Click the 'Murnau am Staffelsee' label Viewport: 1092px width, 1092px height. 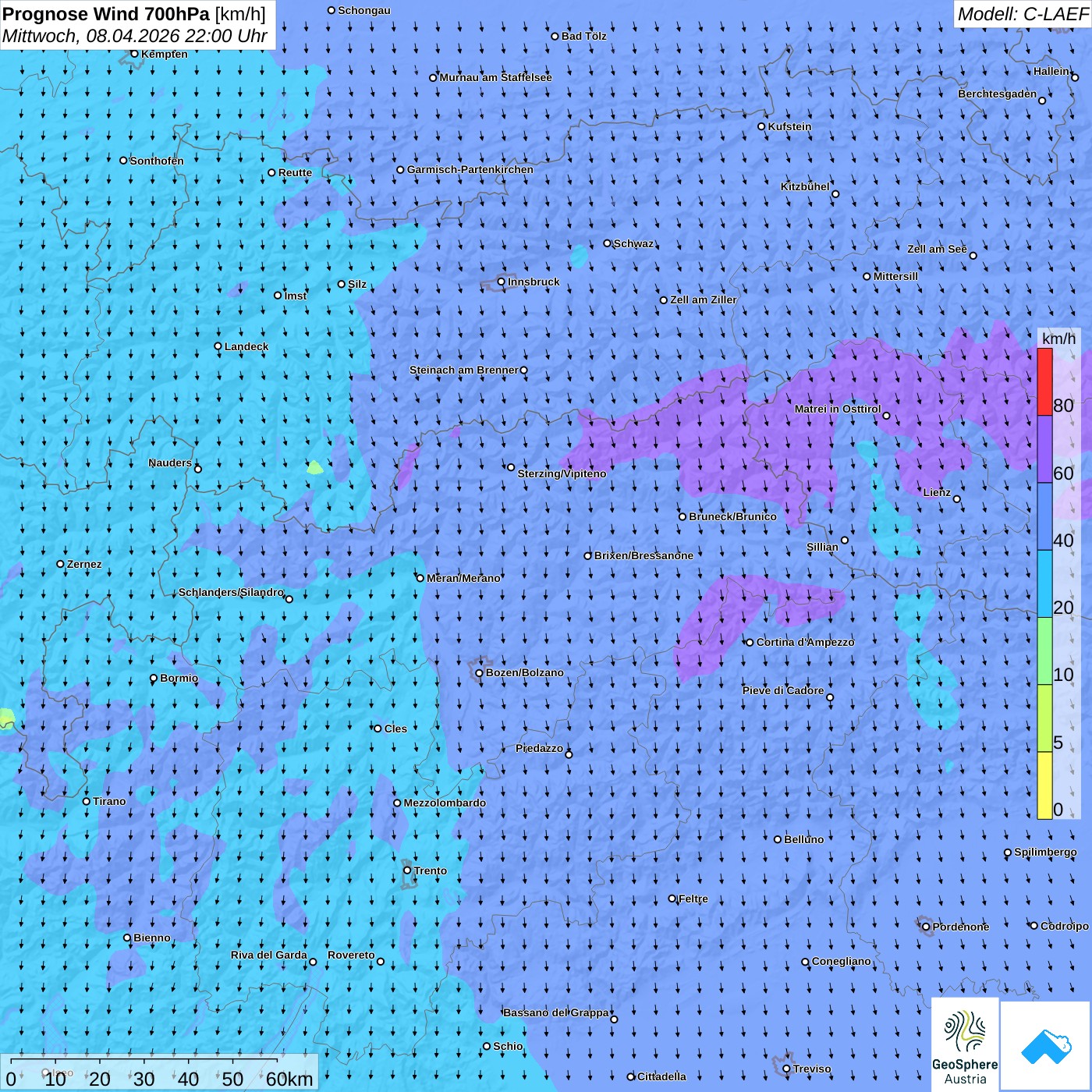[x=496, y=77]
